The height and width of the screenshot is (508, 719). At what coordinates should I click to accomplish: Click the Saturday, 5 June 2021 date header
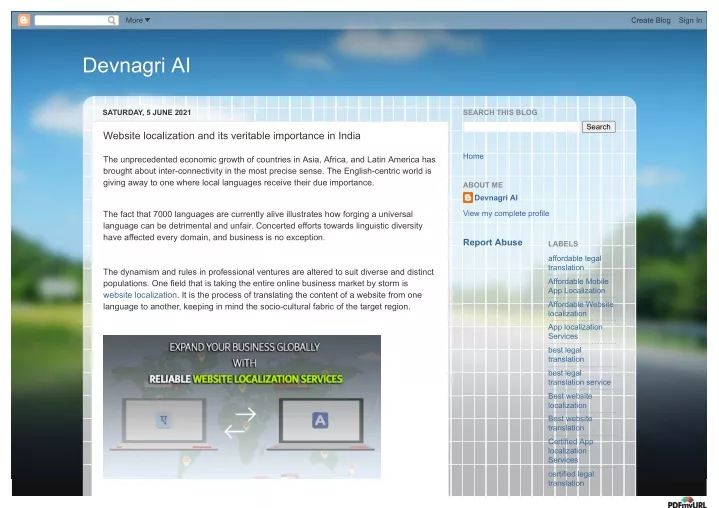[147, 112]
